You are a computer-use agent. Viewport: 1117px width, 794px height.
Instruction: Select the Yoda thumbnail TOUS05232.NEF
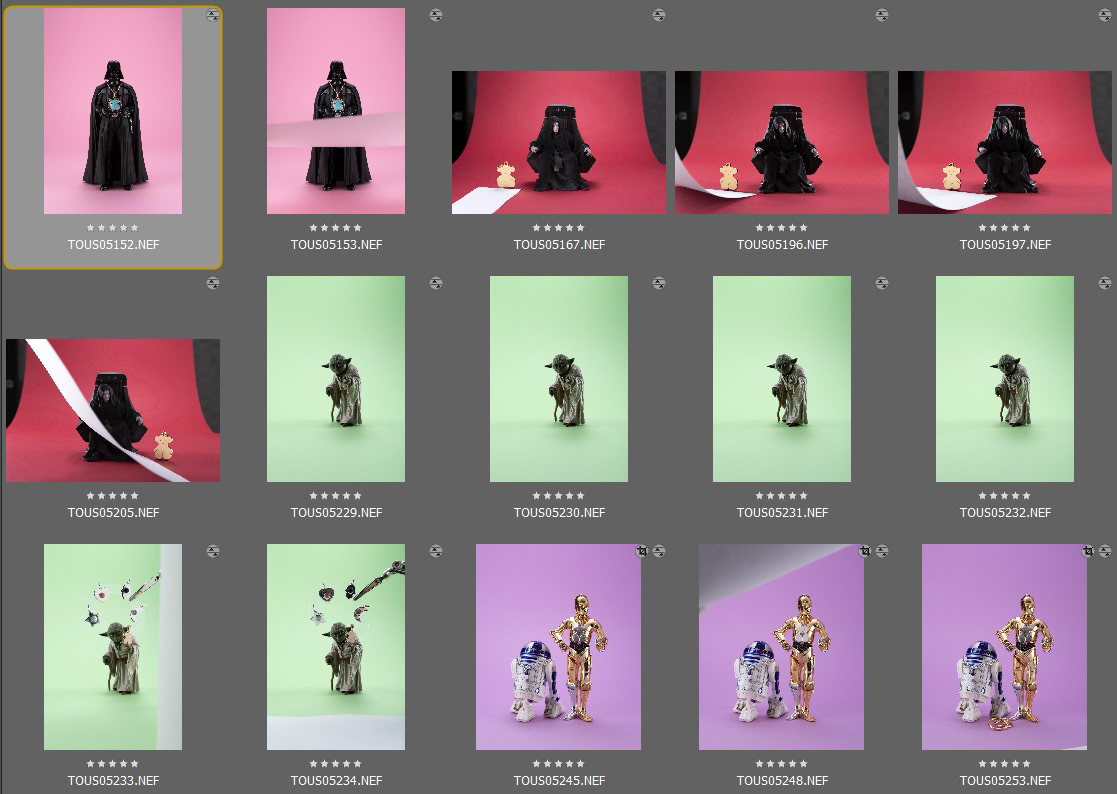(x=1004, y=379)
